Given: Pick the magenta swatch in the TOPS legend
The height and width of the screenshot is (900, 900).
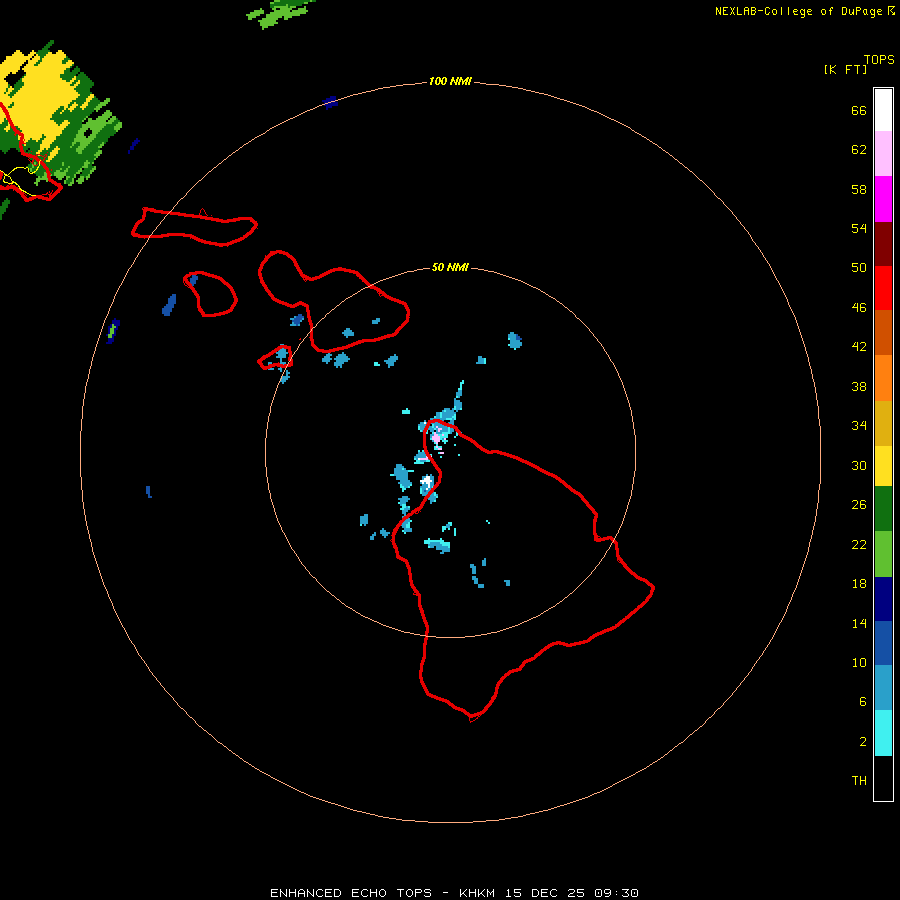Looking at the screenshot, I should tap(883, 199).
